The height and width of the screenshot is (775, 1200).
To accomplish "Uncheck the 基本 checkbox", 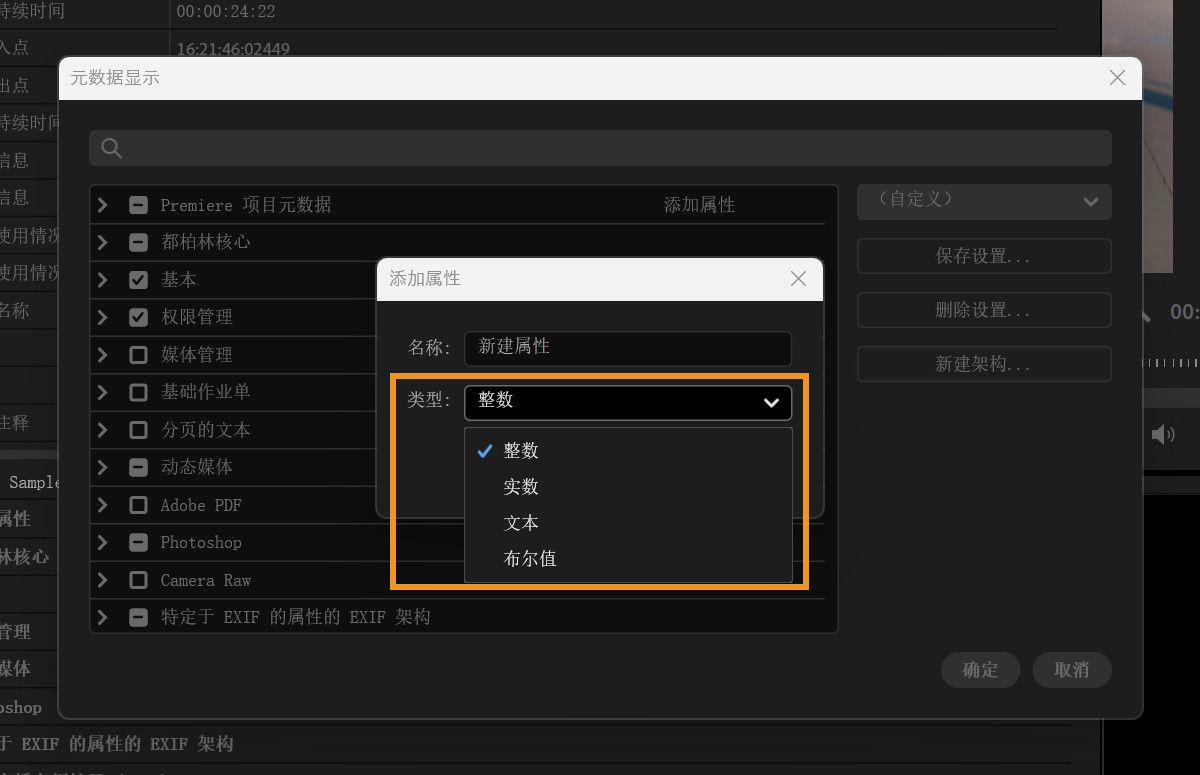I will pyautogui.click(x=139, y=280).
